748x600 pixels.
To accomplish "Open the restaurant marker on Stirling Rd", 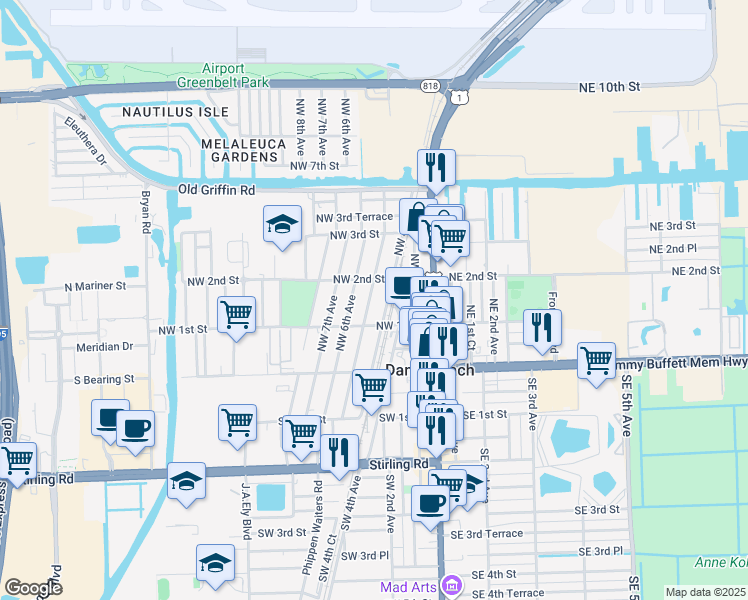I will tap(340, 452).
